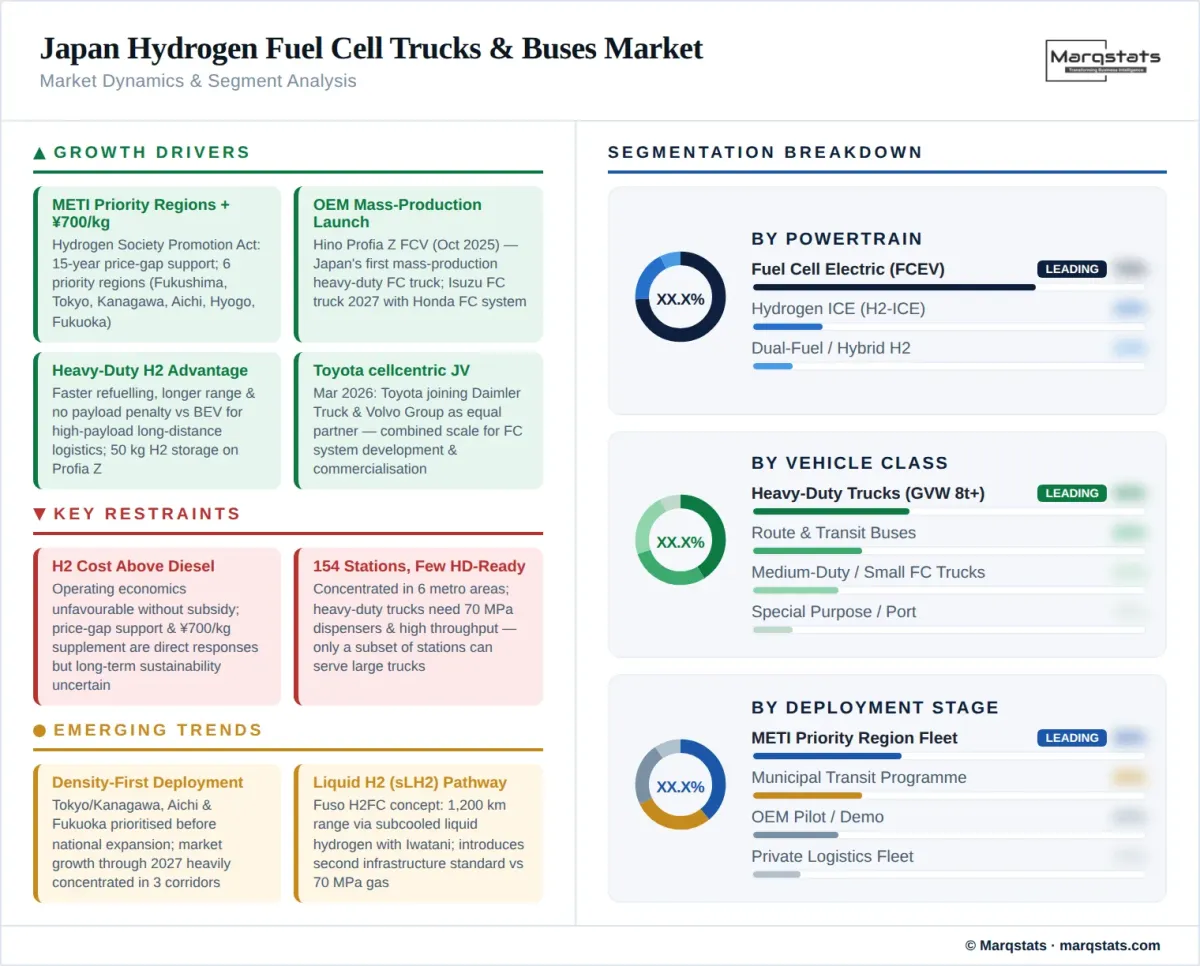The image size is (1200, 966).
Task: Click the Marqstats logo in the header
Action: [1103, 62]
